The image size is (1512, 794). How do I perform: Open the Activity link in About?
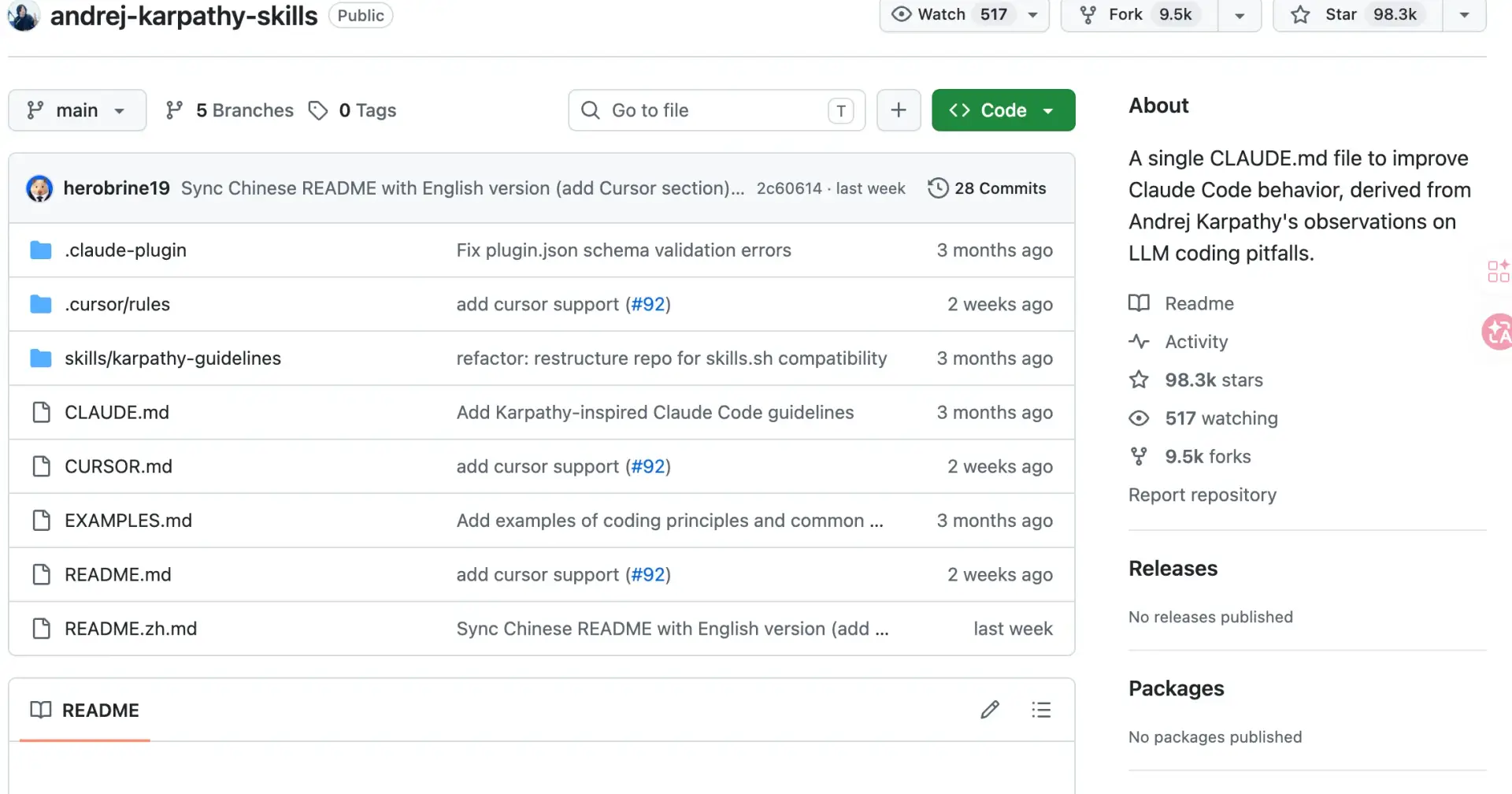coord(1178,342)
